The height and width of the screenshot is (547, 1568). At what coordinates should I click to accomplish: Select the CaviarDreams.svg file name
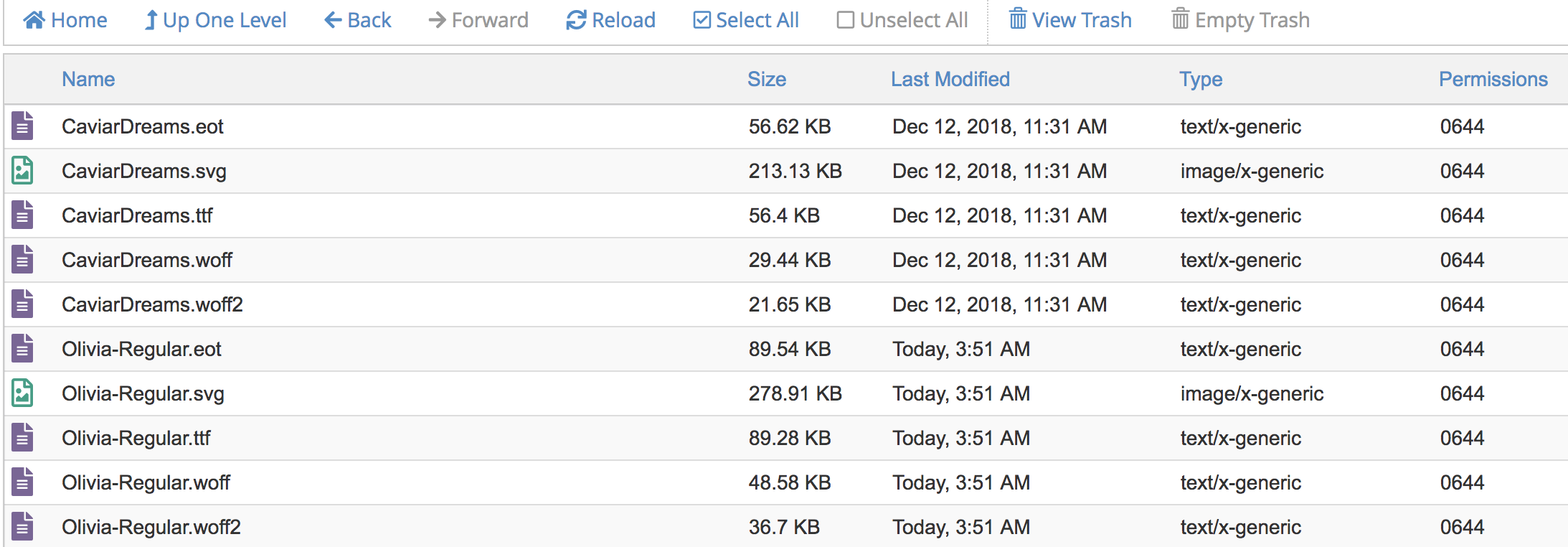pos(144,172)
